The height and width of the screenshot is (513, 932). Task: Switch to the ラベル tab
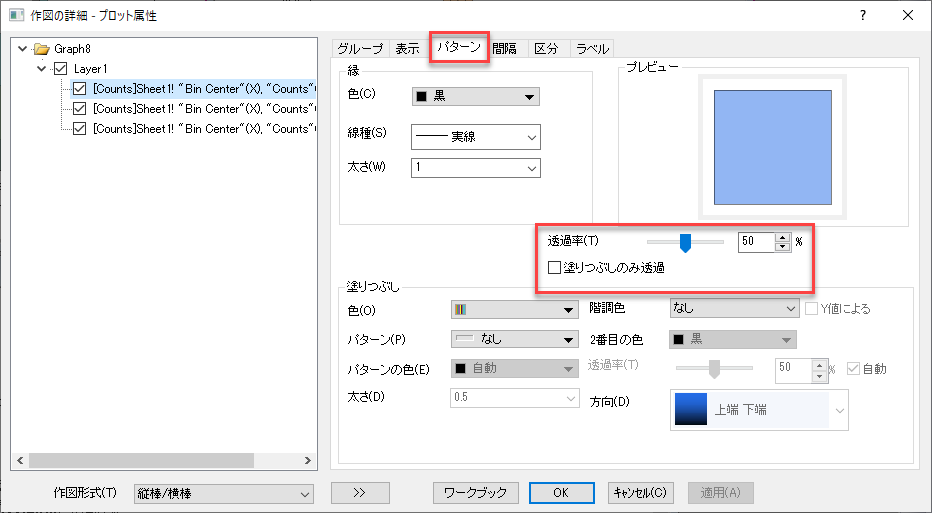[x=592, y=48]
